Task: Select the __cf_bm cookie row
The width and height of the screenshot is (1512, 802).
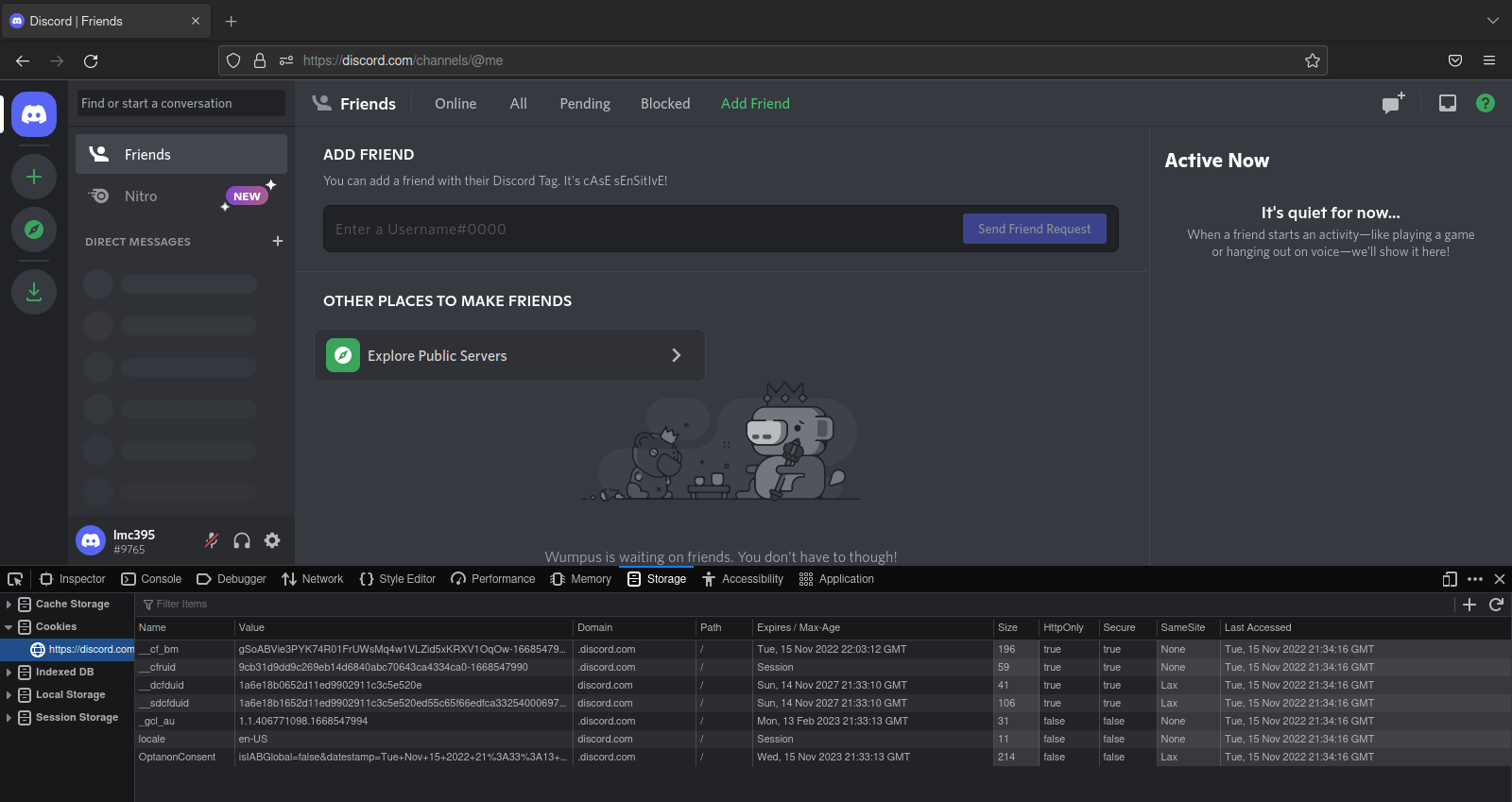Action: point(823,650)
